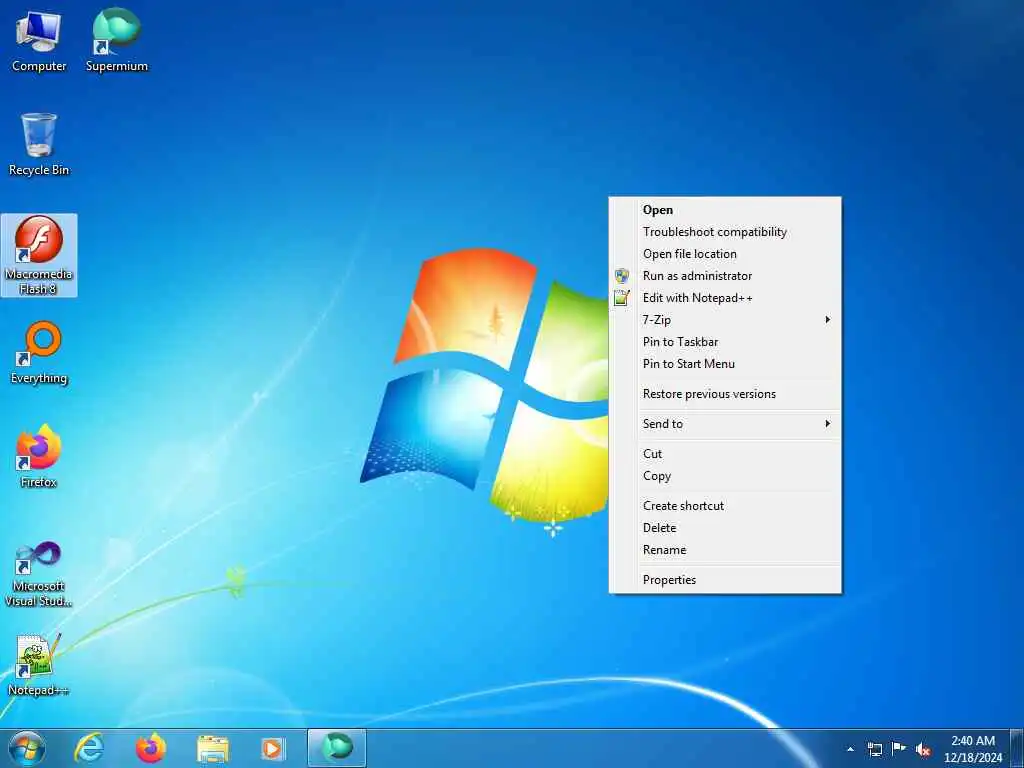1024x768 pixels.
Task: Select the Microsoft Visual Studio shortcut
Action: (x=39, y=575)
